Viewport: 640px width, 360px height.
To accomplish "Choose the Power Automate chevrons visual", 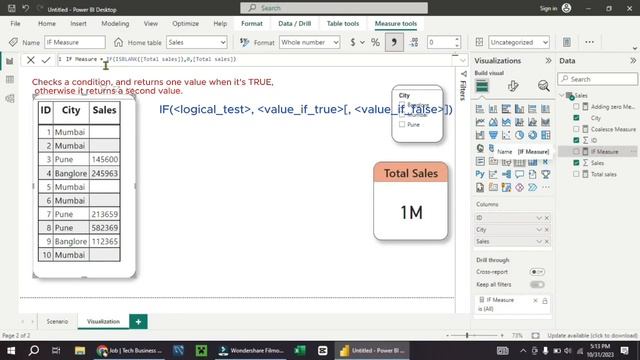I will (x=532, y=187).
